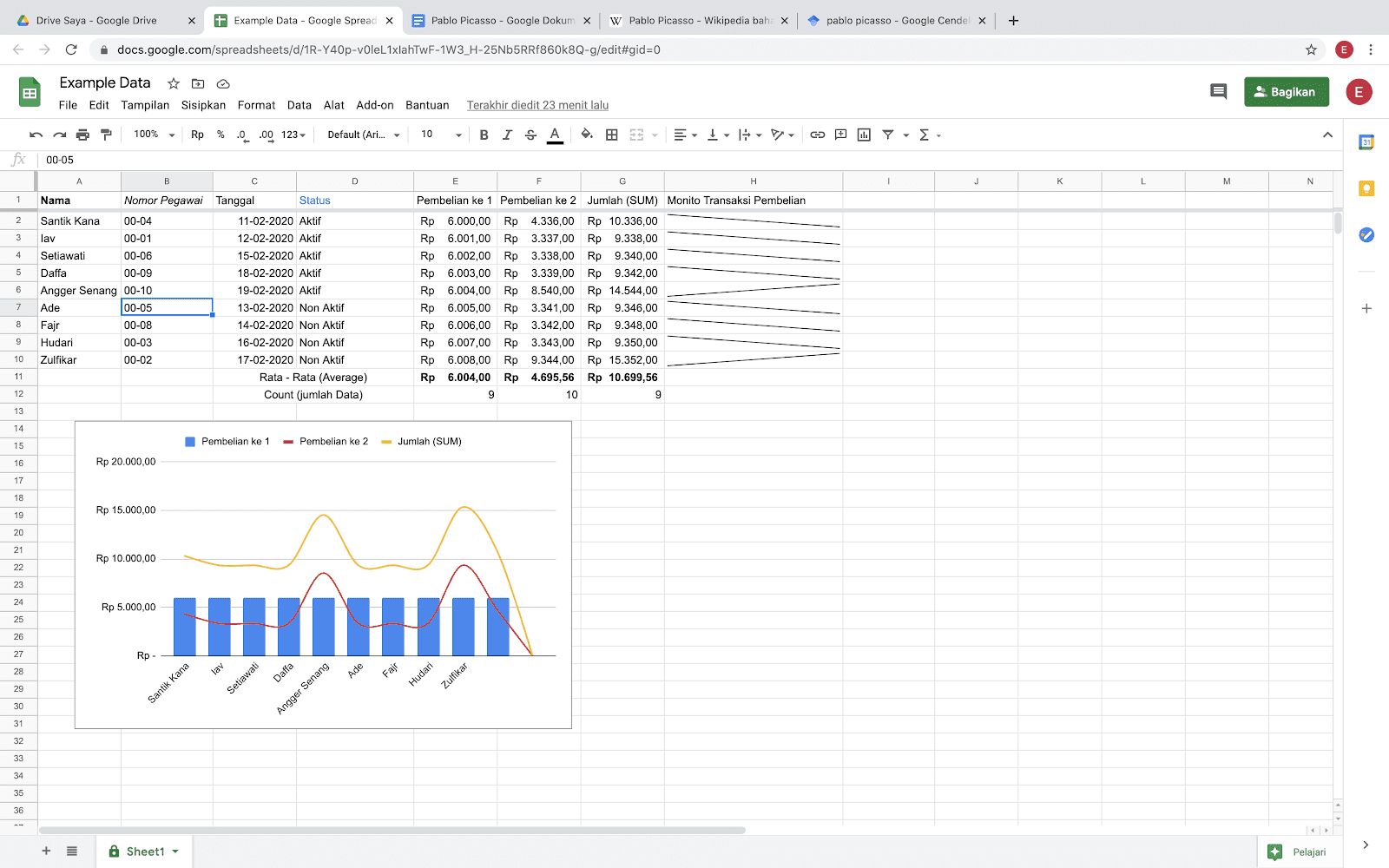Toggle italic text formatting

click(507, 135)
